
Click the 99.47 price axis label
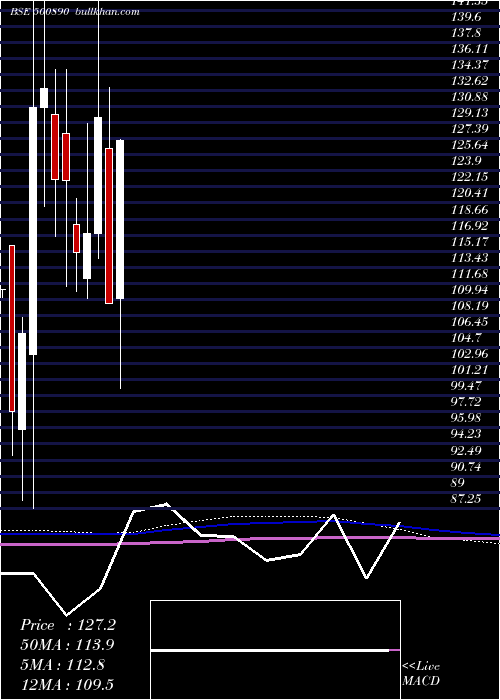(x=466, y=386)
